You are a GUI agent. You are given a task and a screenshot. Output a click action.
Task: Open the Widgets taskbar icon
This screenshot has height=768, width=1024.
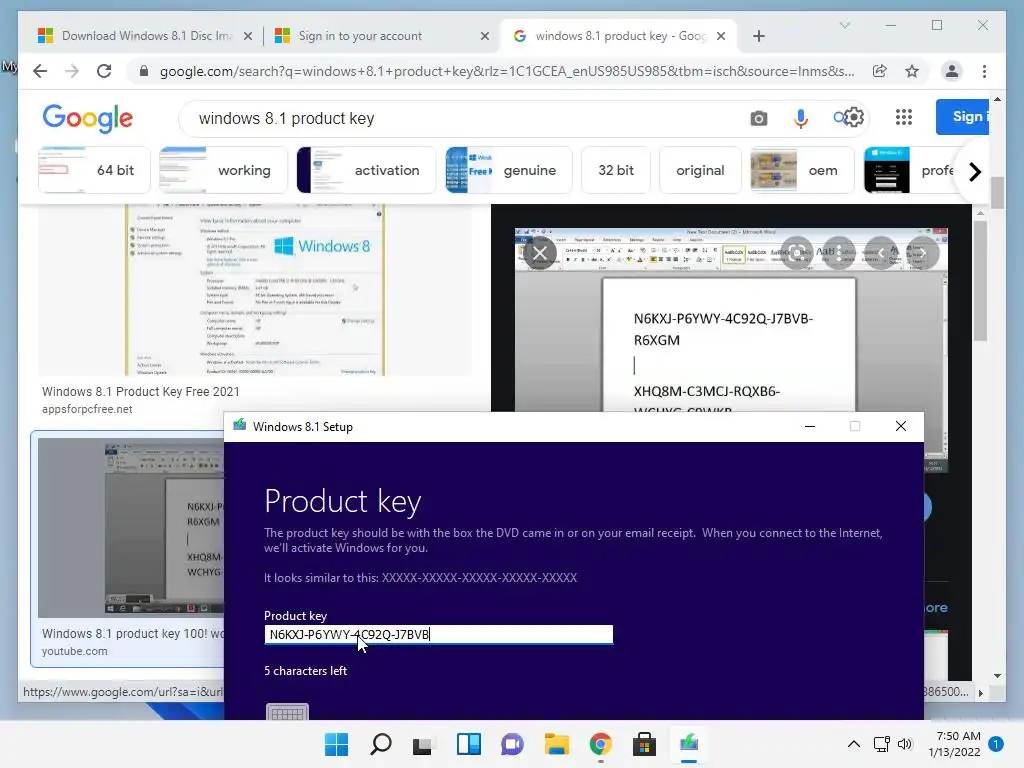coord(469,744)
